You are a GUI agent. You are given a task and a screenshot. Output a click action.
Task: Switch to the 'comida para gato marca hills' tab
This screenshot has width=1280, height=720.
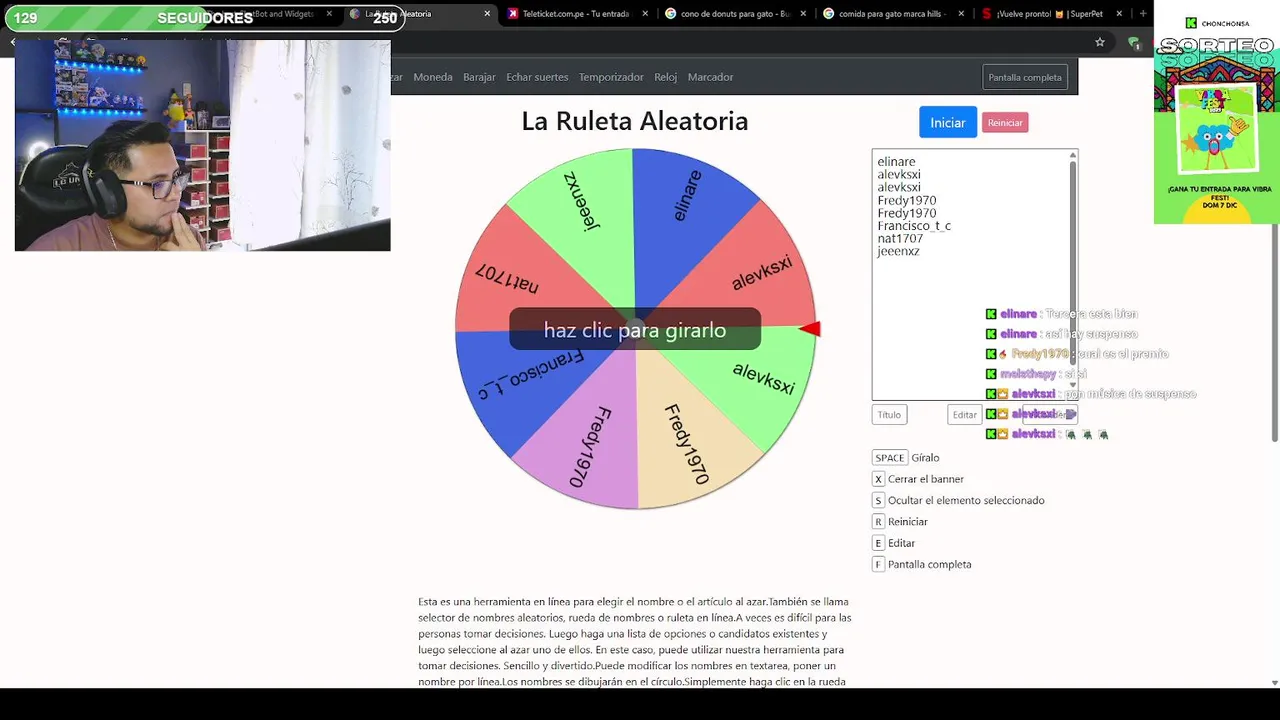(892, 14)
